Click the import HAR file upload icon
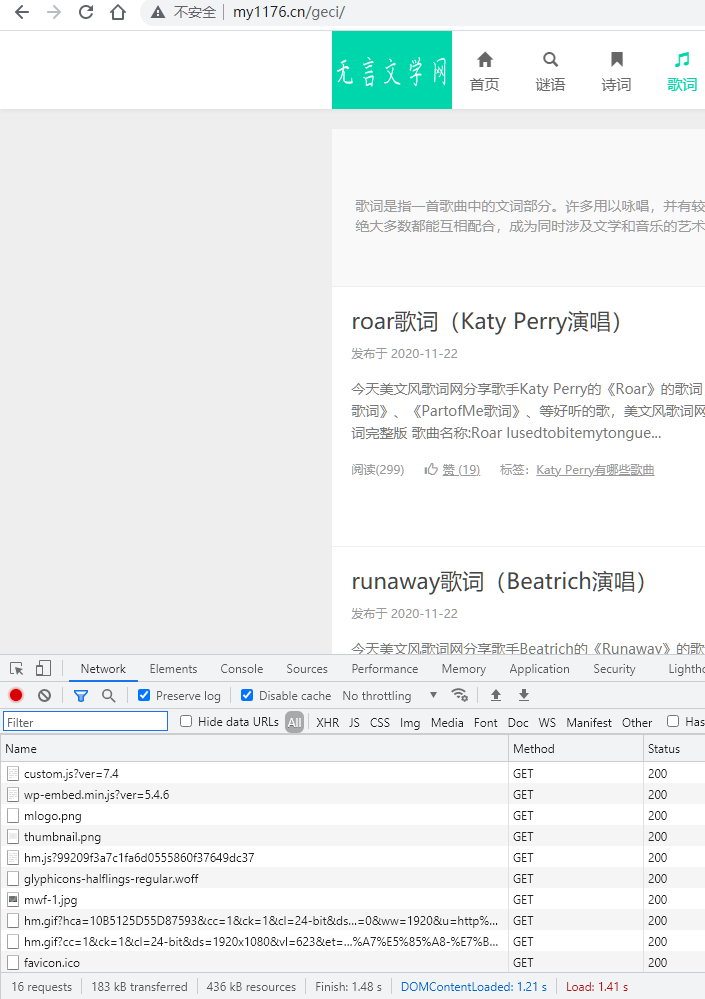Image resolution: width=705 pixels, height=999 pixels. click(495, 695)
